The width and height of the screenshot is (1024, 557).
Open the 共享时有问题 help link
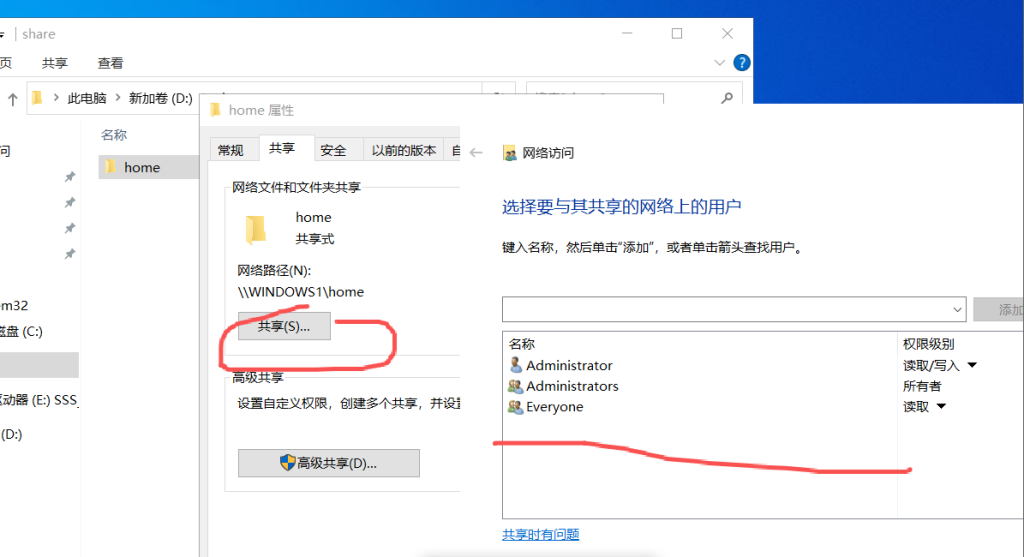540,535
